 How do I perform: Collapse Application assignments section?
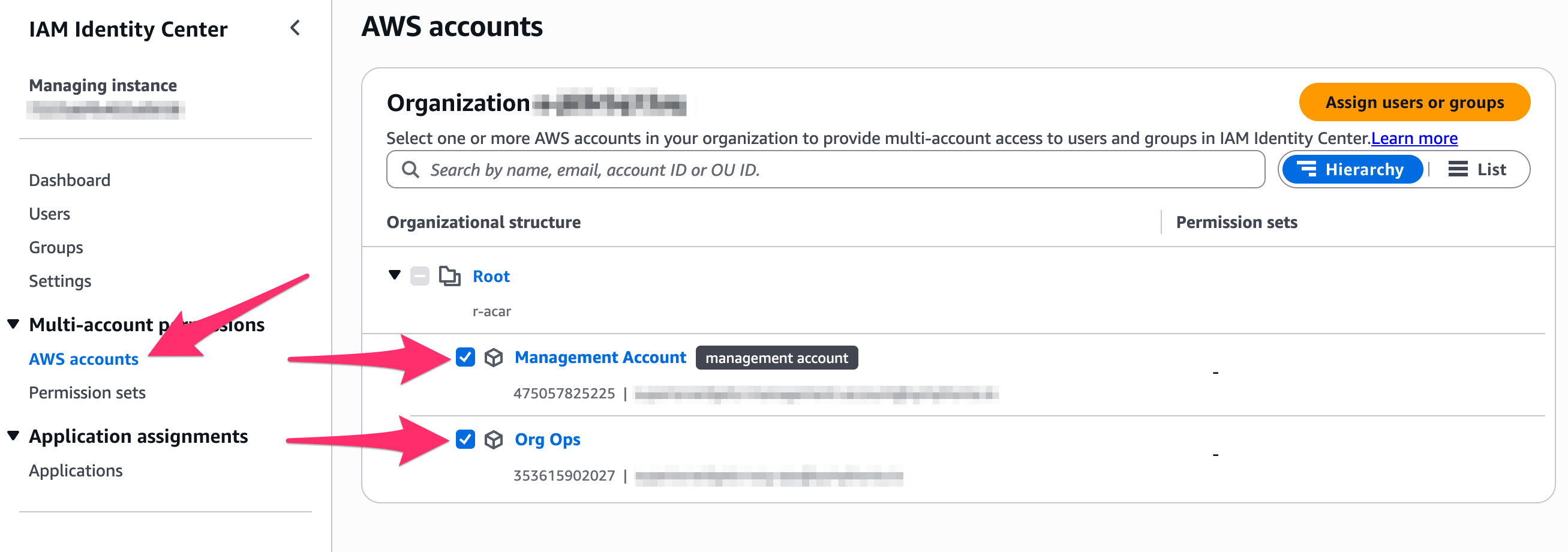[x=13, y=435]
